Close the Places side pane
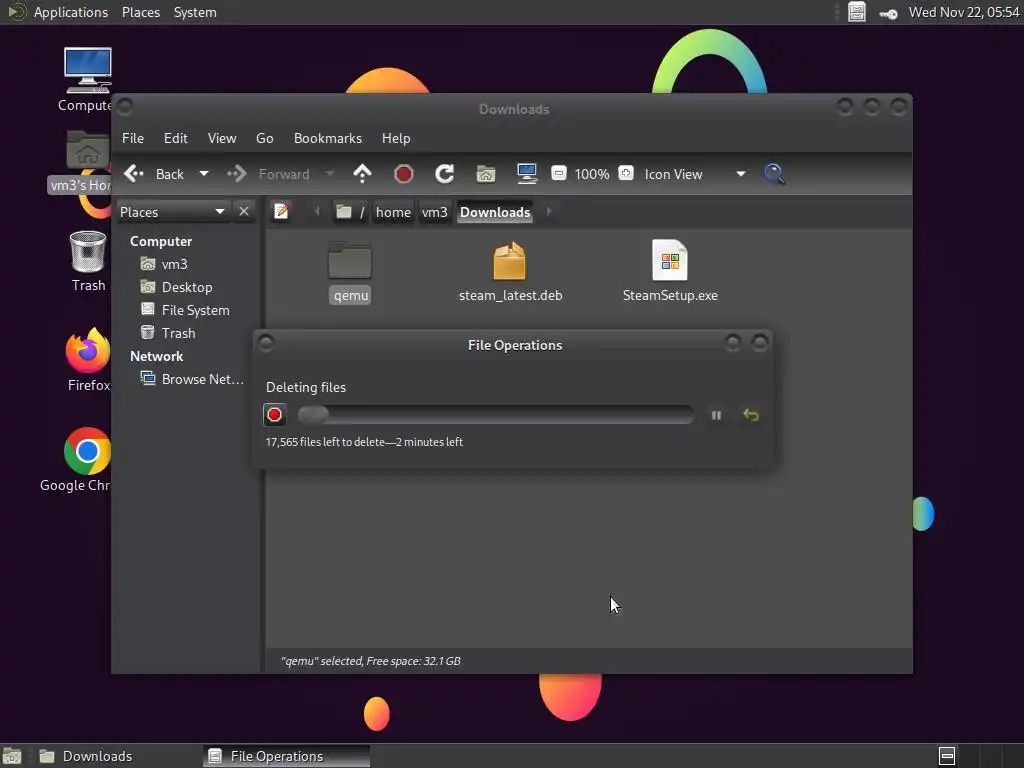This screenshot has height=768, width=1024. point(244,212)
